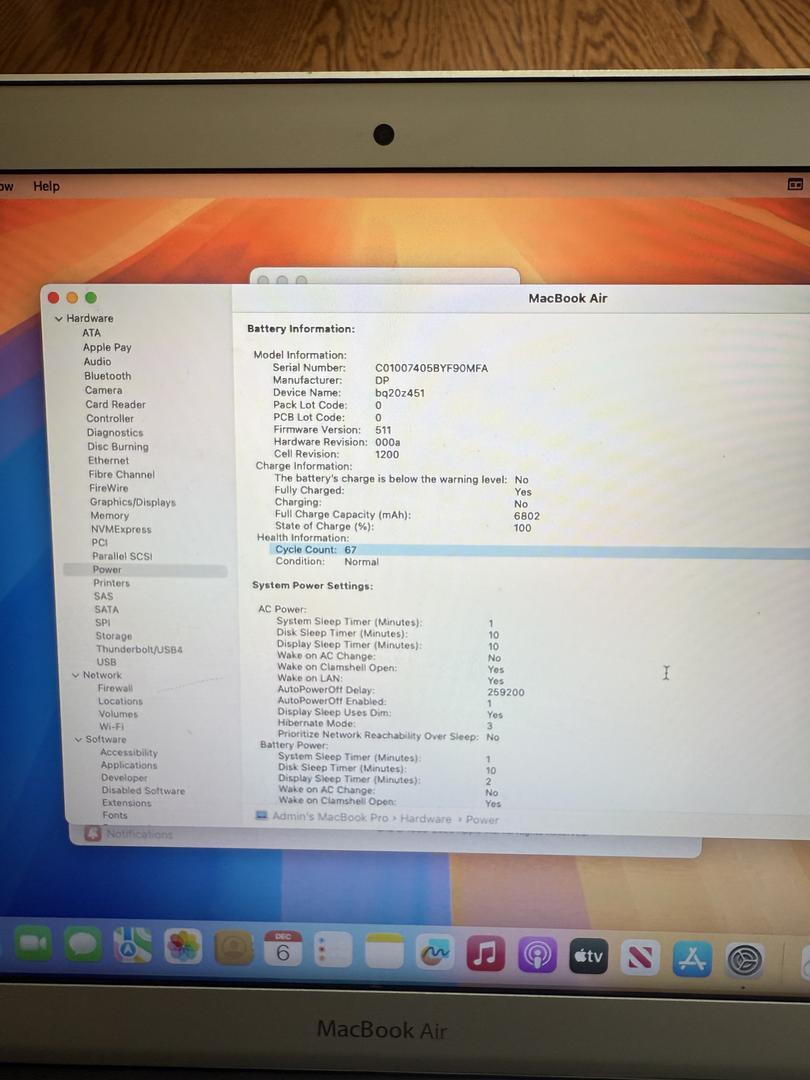Screen dimensions: 810x1080
Task: Select Storage in the sidebar
Action: point(113,636)
